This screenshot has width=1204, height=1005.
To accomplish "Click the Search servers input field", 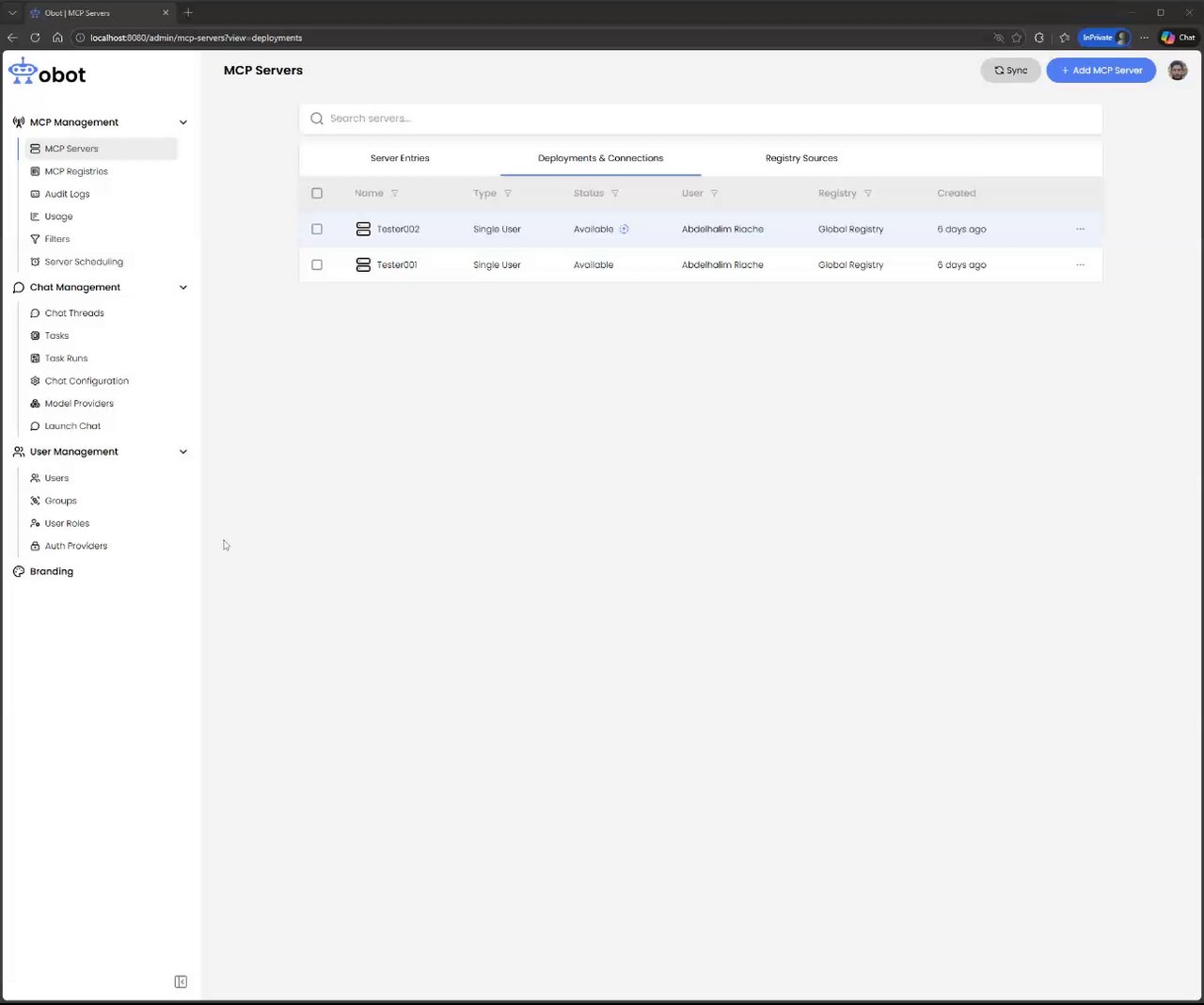I will coord(701,119).
